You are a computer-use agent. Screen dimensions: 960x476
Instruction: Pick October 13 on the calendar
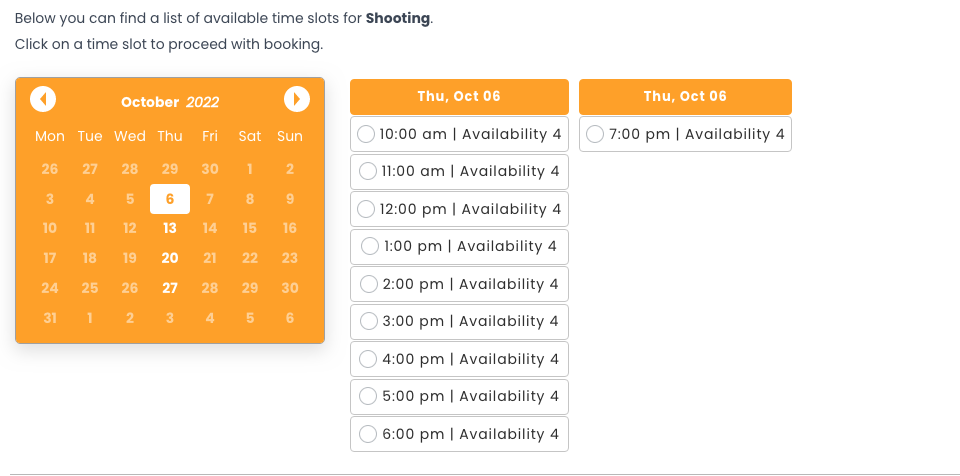pyautogui.click(x=170, y=228)
